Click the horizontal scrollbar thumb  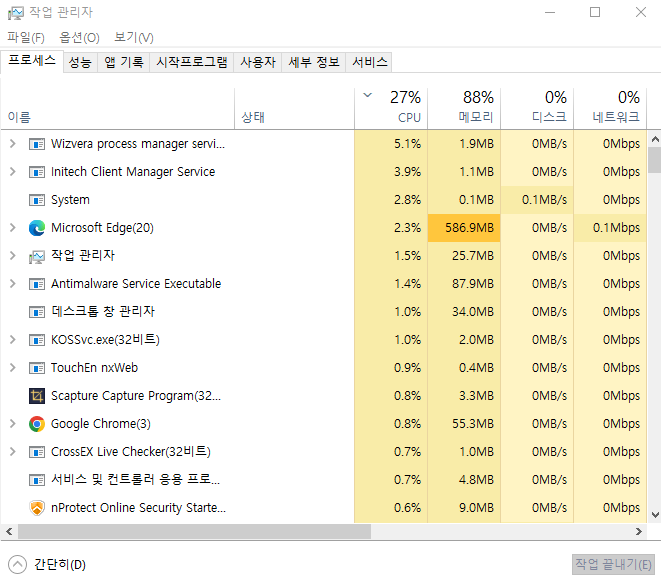194,532
